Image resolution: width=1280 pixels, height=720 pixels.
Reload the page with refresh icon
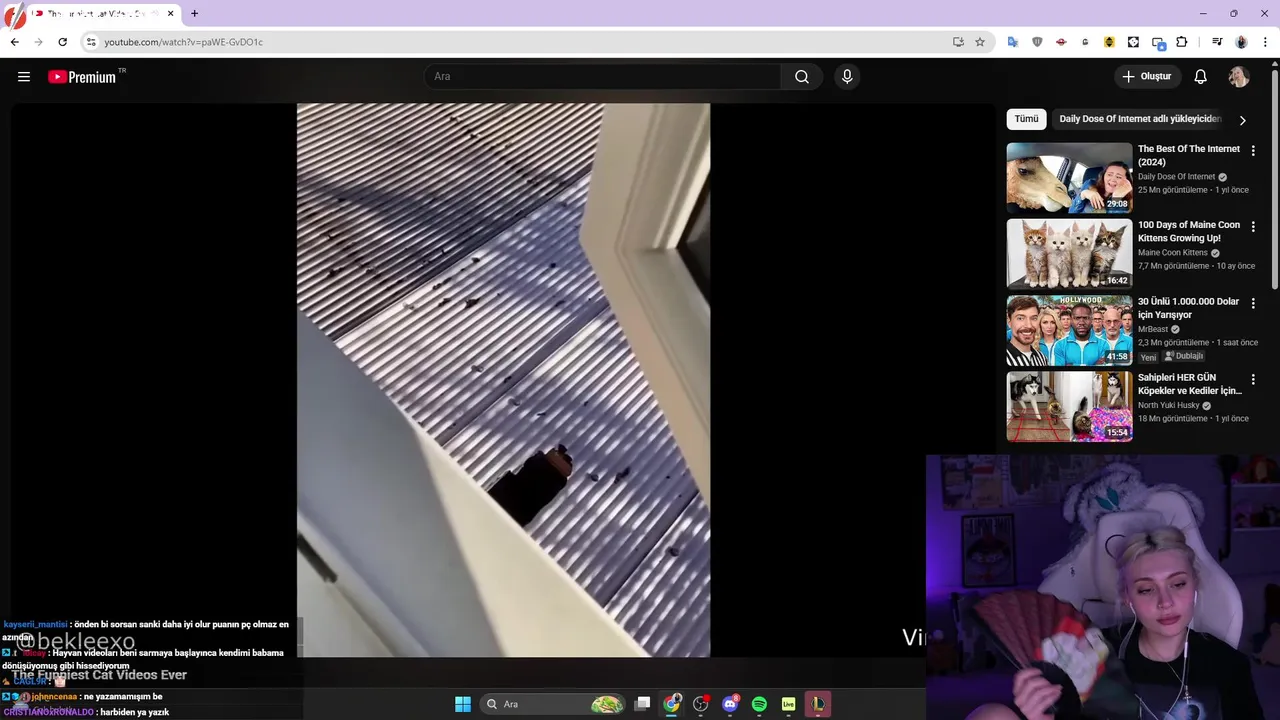point(62,42)
